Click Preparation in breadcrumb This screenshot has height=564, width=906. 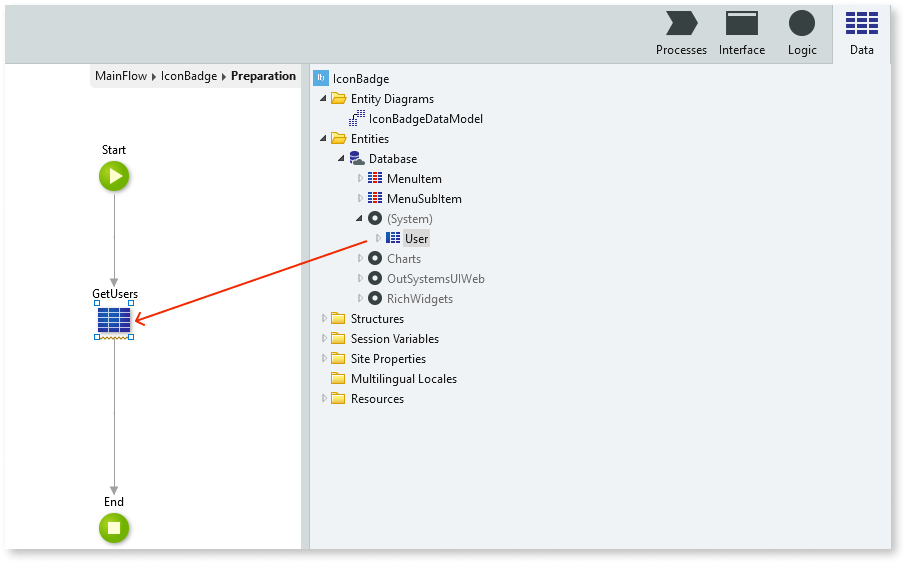[263, 76]
